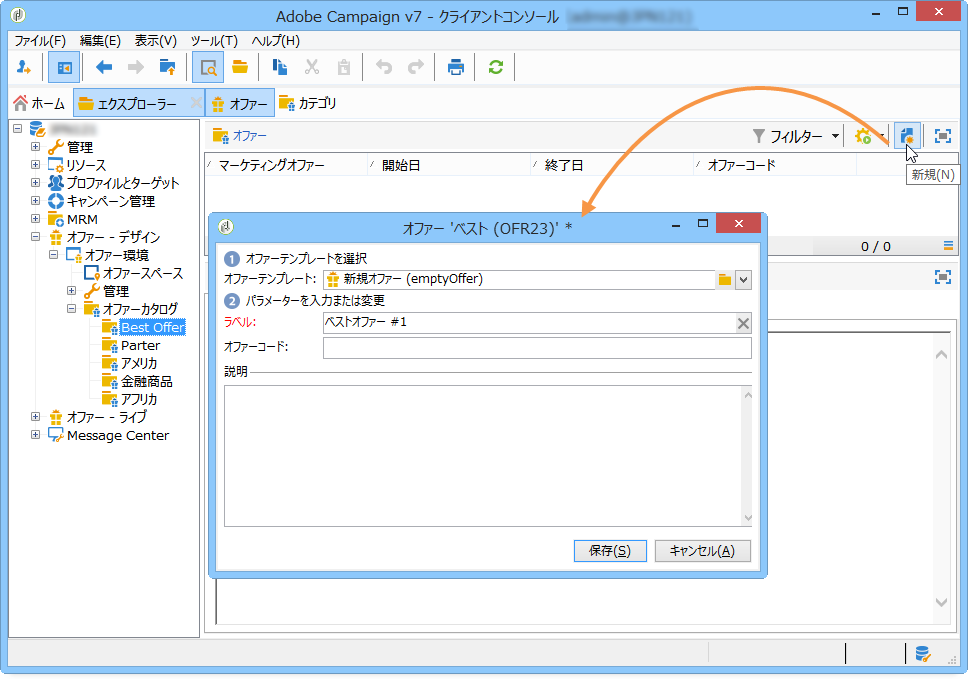This screenshot has height=679, width=976.
Task: Click the open folder toolbar icon
Action: [240, 67]
